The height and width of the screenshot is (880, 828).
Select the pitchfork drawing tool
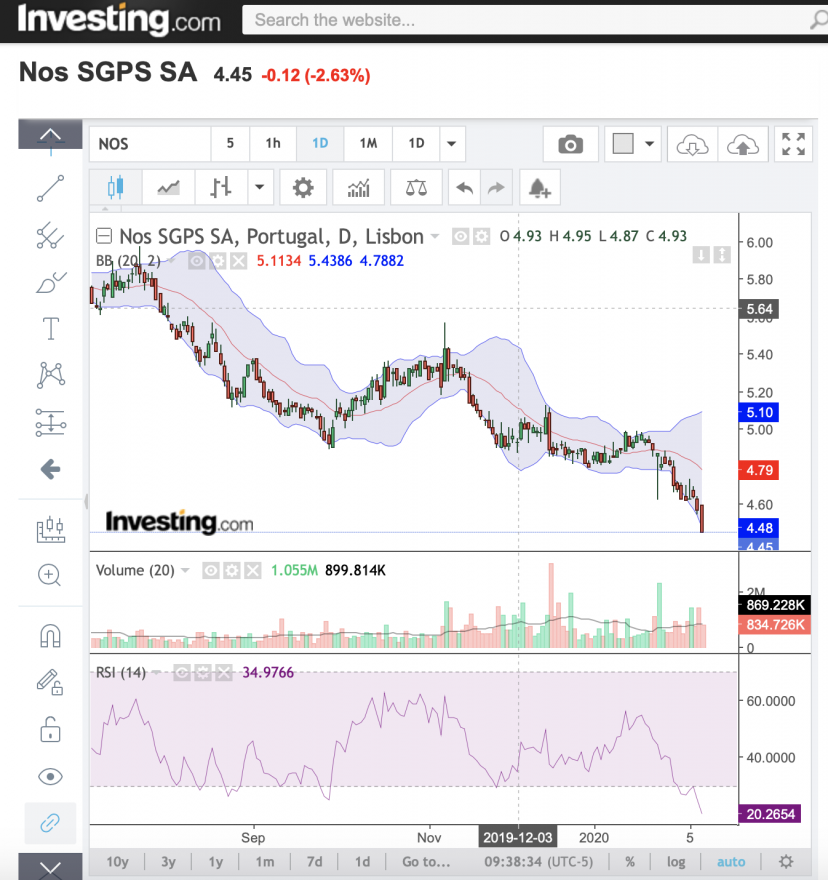click(51, 236)
